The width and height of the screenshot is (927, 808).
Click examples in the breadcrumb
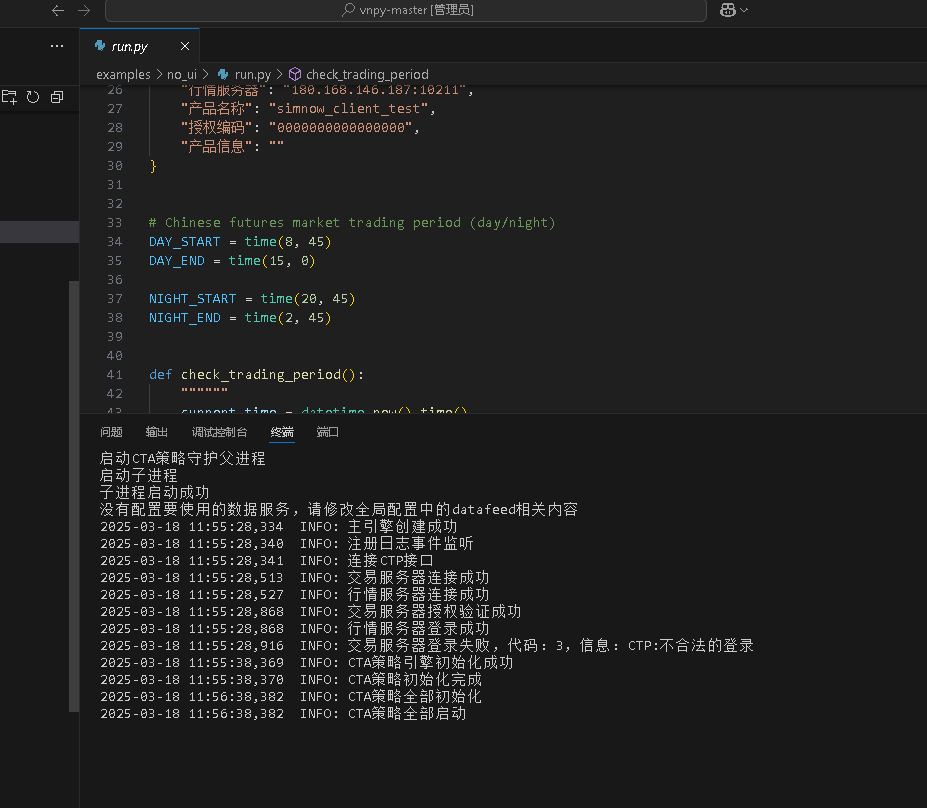tap(123, 74)
